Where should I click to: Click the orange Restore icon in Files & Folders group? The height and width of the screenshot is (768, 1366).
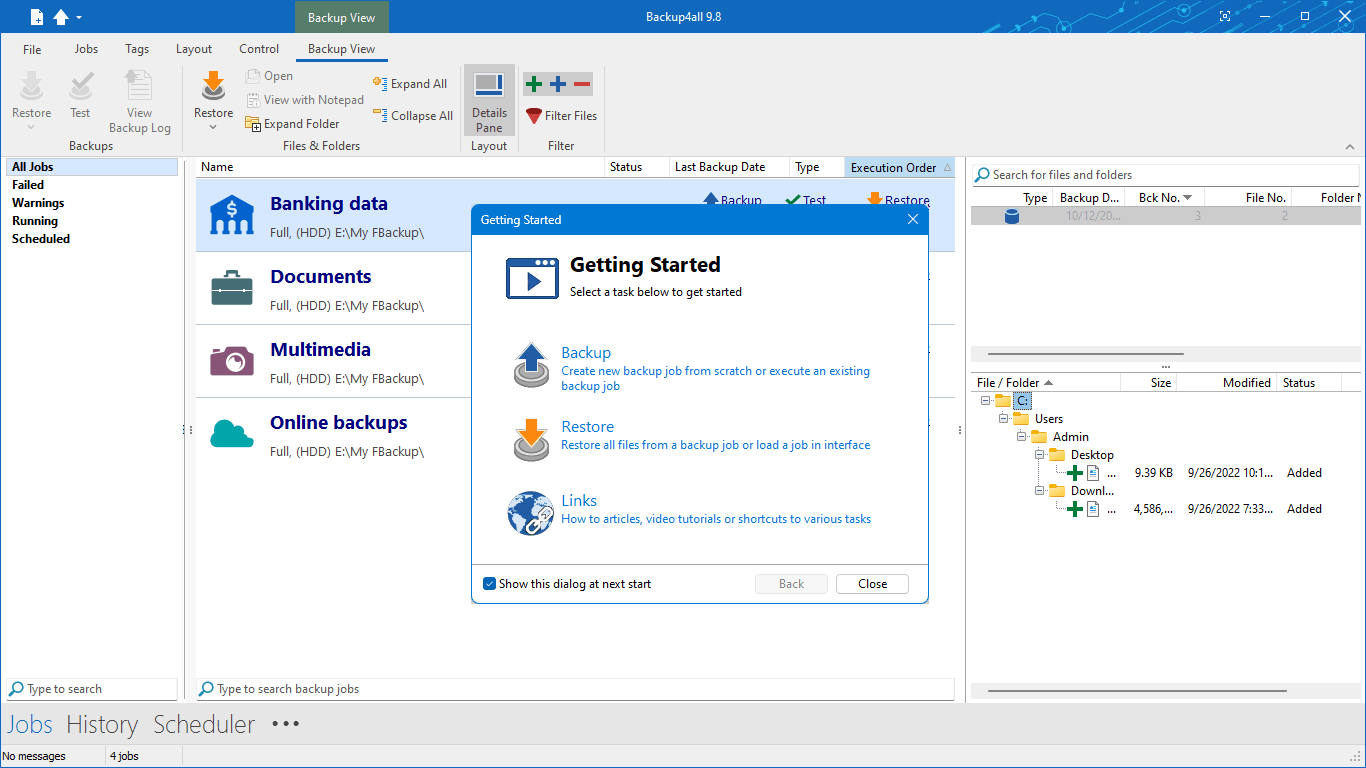213,86
